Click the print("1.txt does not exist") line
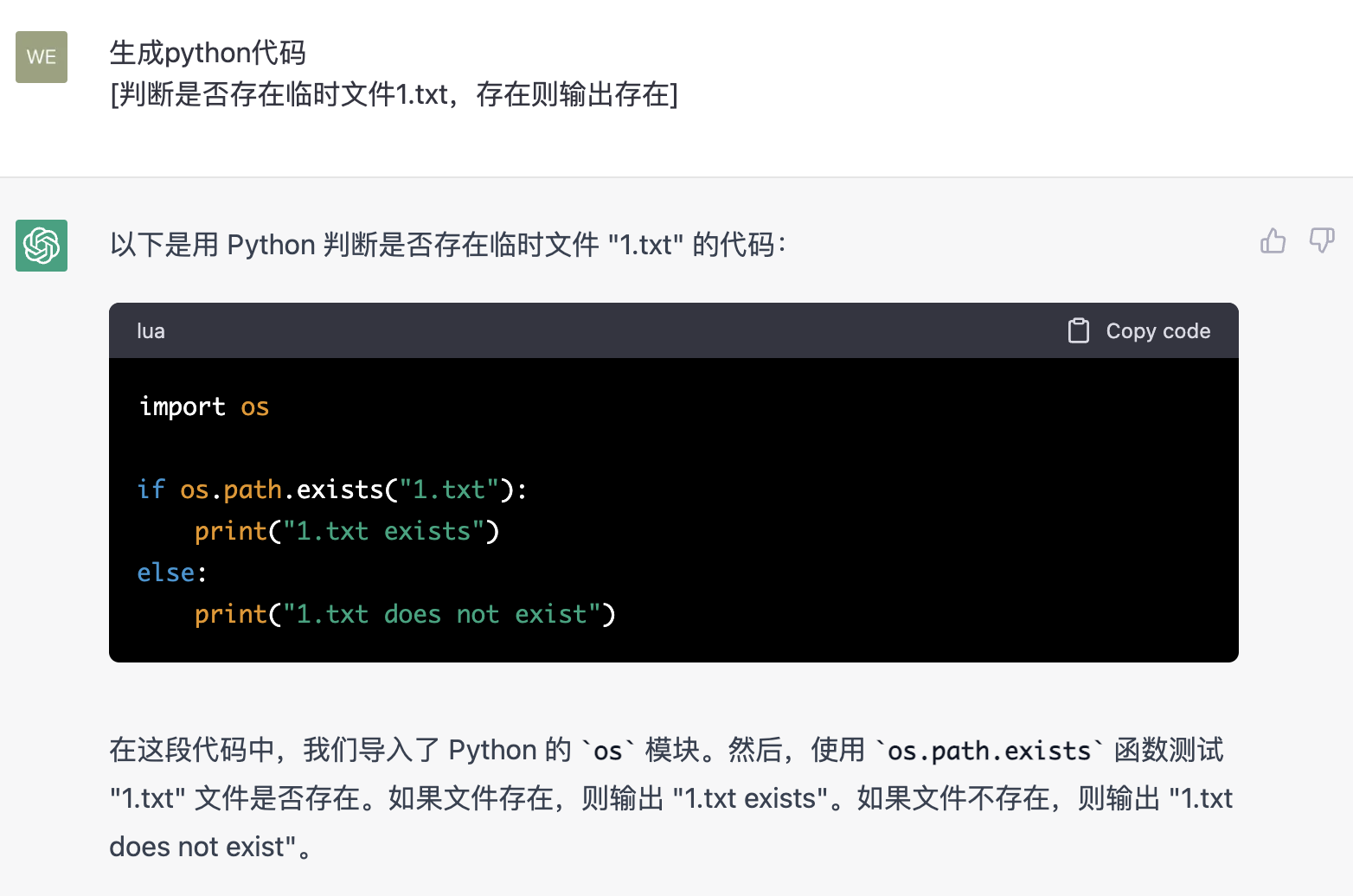 pyautogui.click(x=405, y=614)
